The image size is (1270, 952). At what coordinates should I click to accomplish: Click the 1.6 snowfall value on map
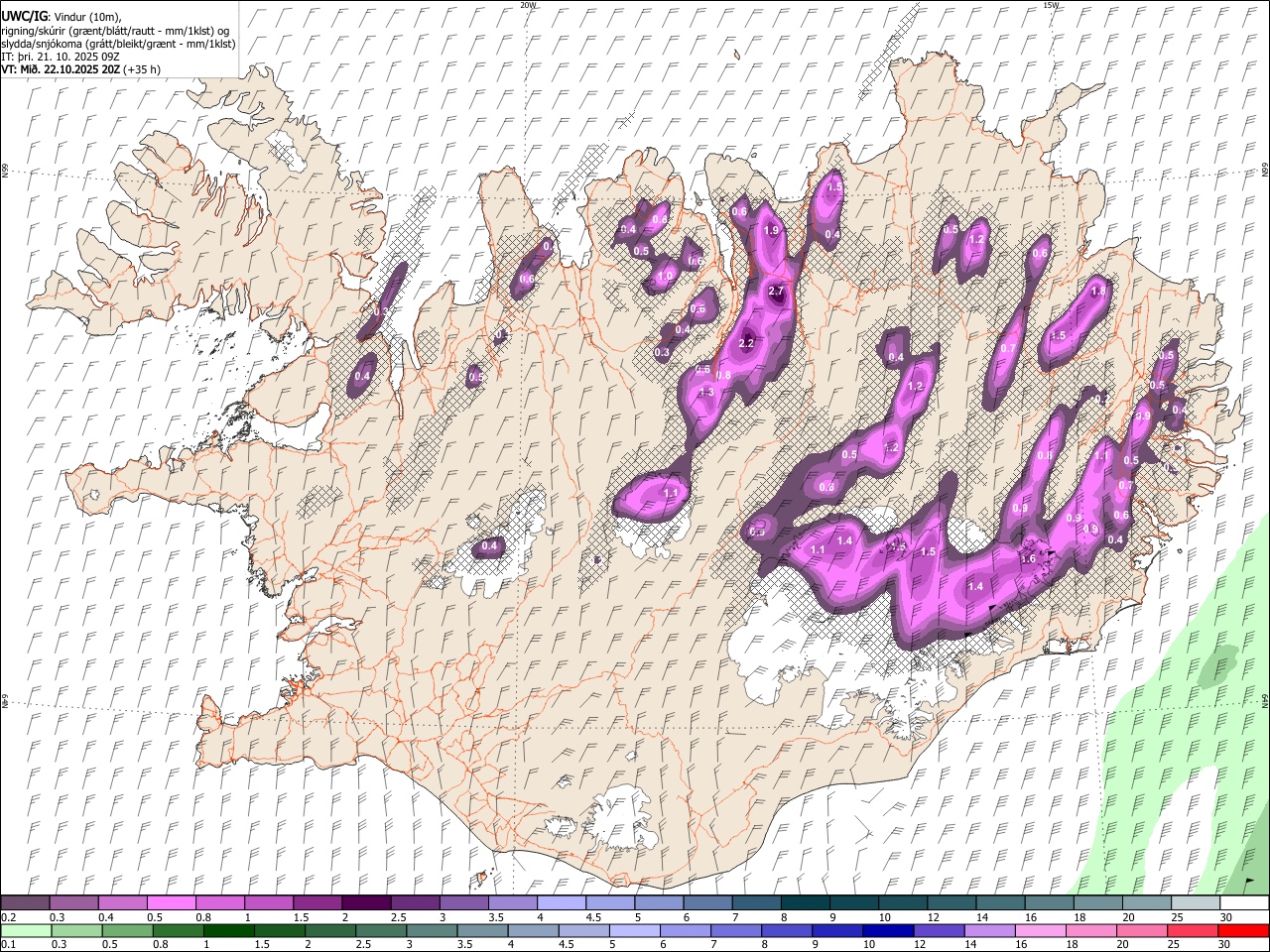[1028, 559]
